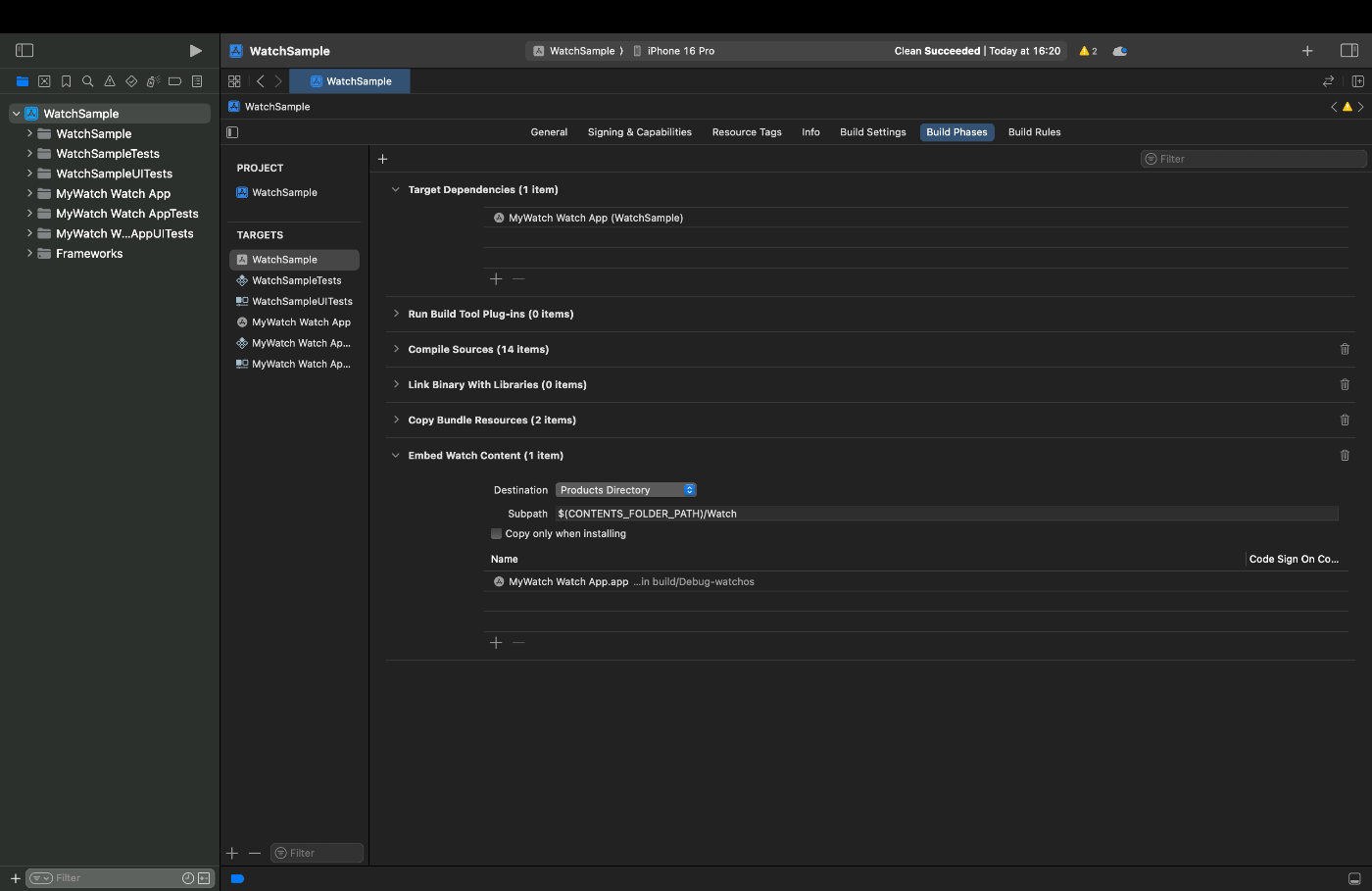
Task: Open the Source Control navigator icon
Action: 44,81
